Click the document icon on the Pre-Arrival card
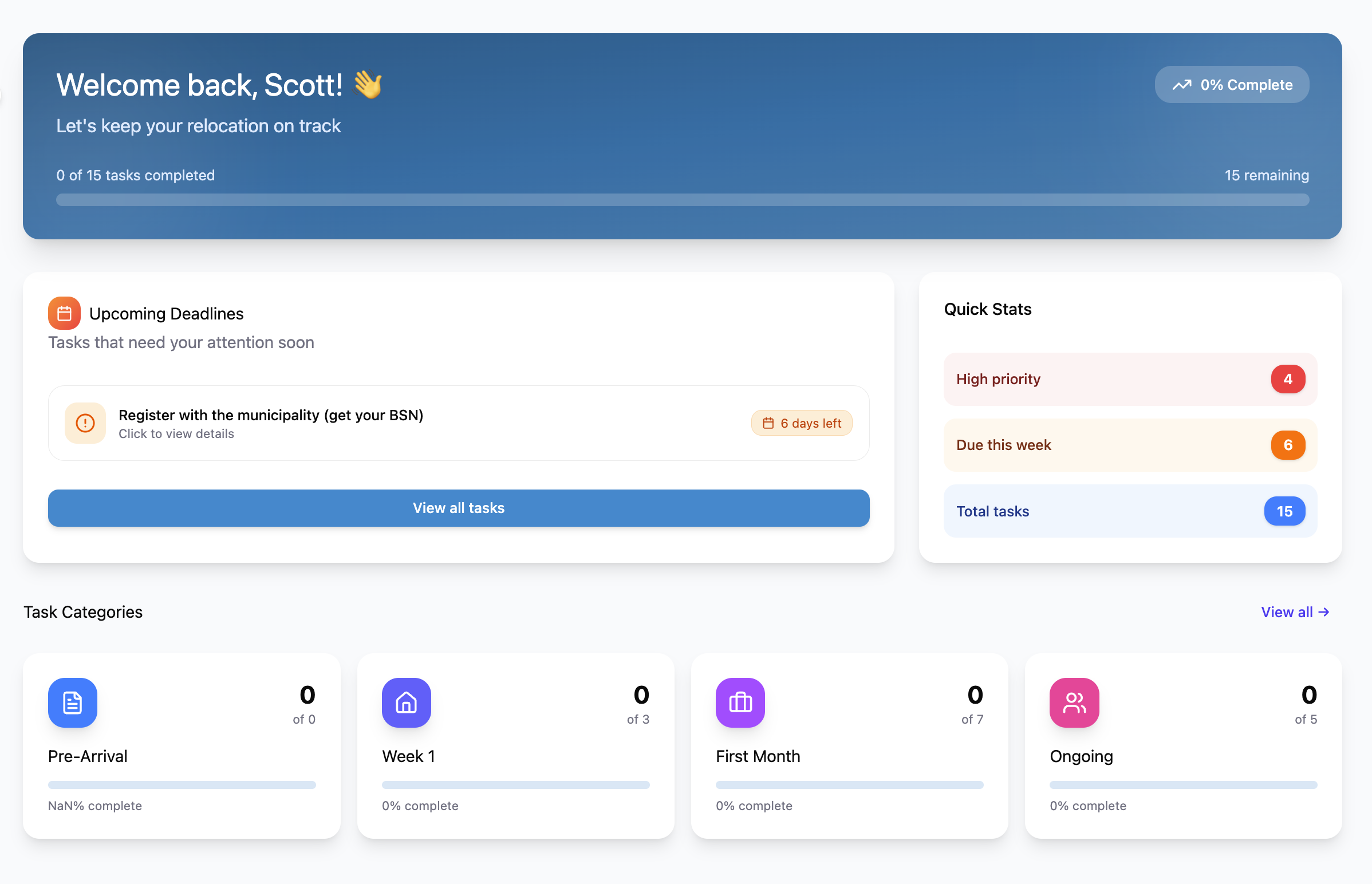This screenshot has height=884, width=1372. pos(72,702)
